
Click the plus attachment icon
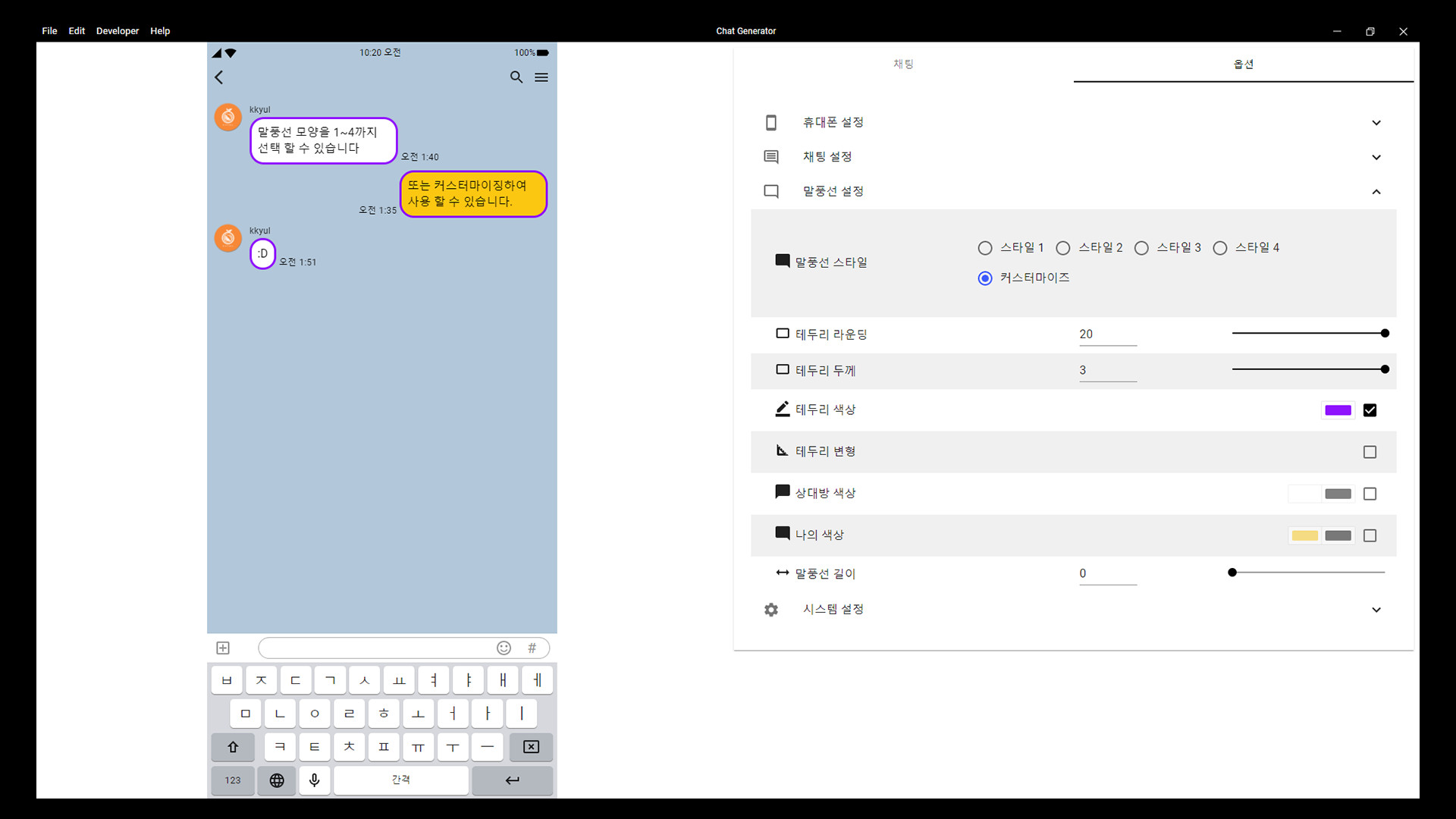[x=223, y=648]
